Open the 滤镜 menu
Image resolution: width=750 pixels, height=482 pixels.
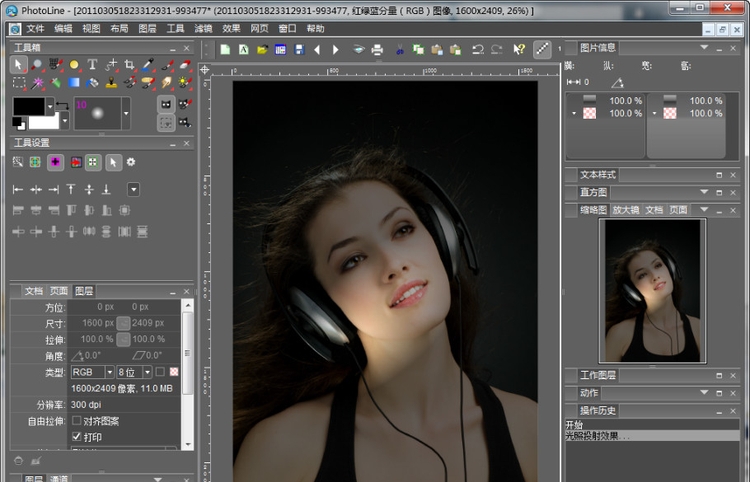(x=205, y=28)
